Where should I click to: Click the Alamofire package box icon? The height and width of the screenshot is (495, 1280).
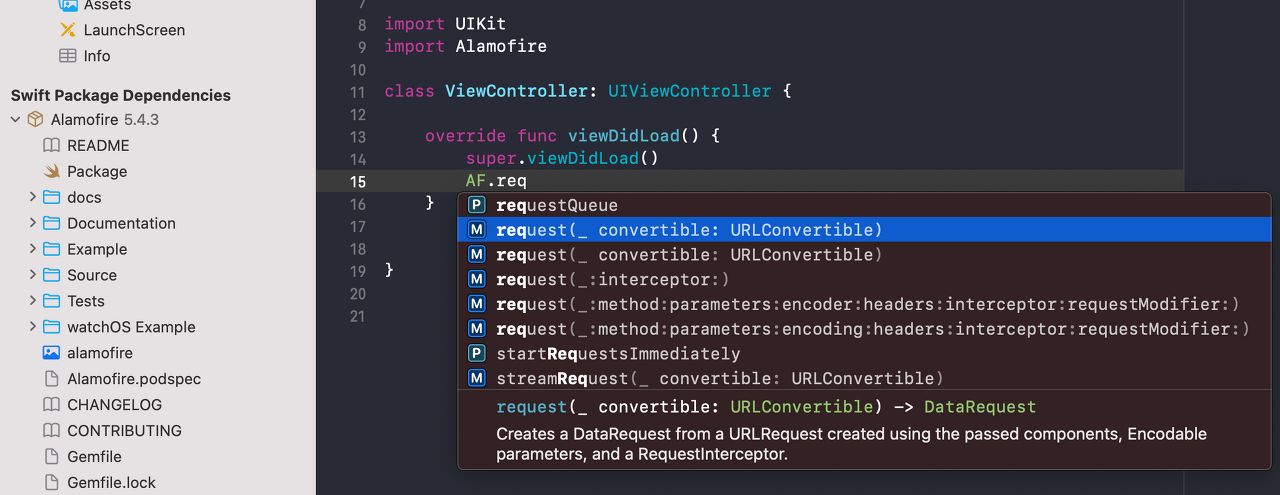35,120
